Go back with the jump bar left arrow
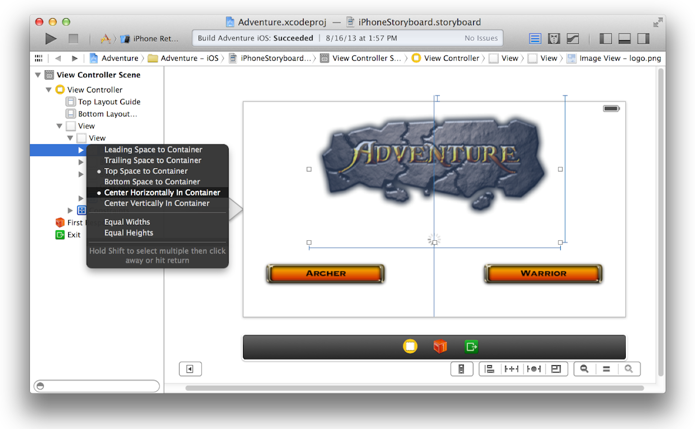Image resolution: width=695 pixels, height=429 pixels. (x=58, y=58)
